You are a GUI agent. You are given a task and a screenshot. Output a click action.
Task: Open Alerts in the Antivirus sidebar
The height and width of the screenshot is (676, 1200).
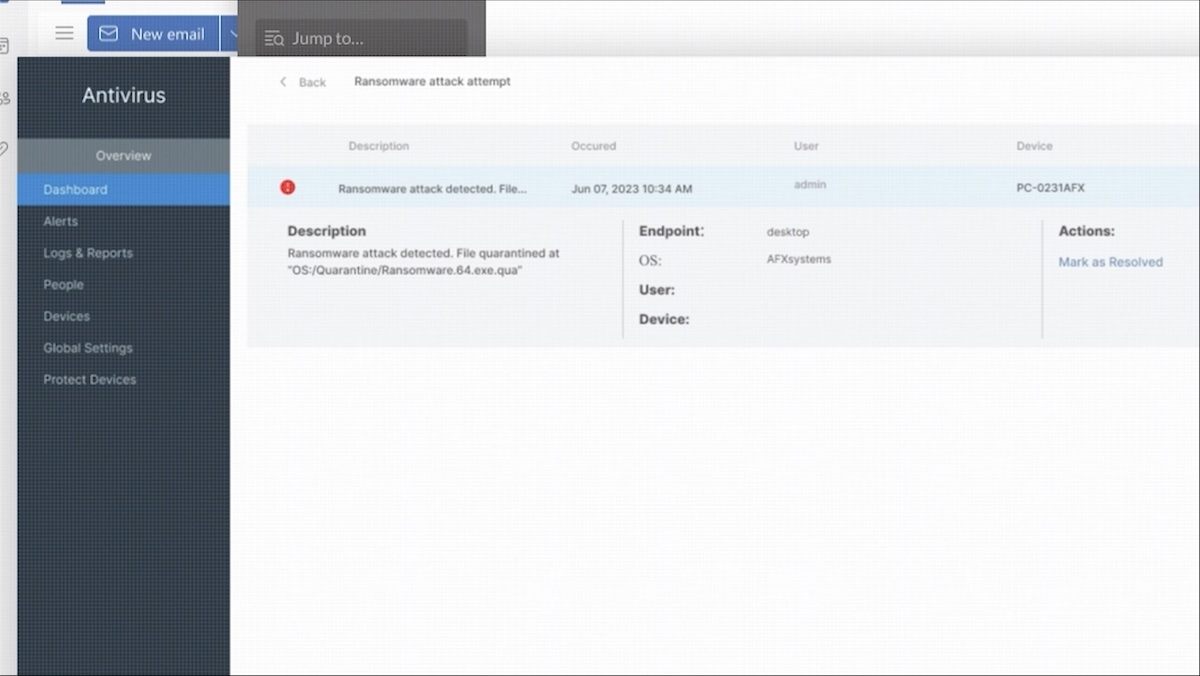click(60, 221)
